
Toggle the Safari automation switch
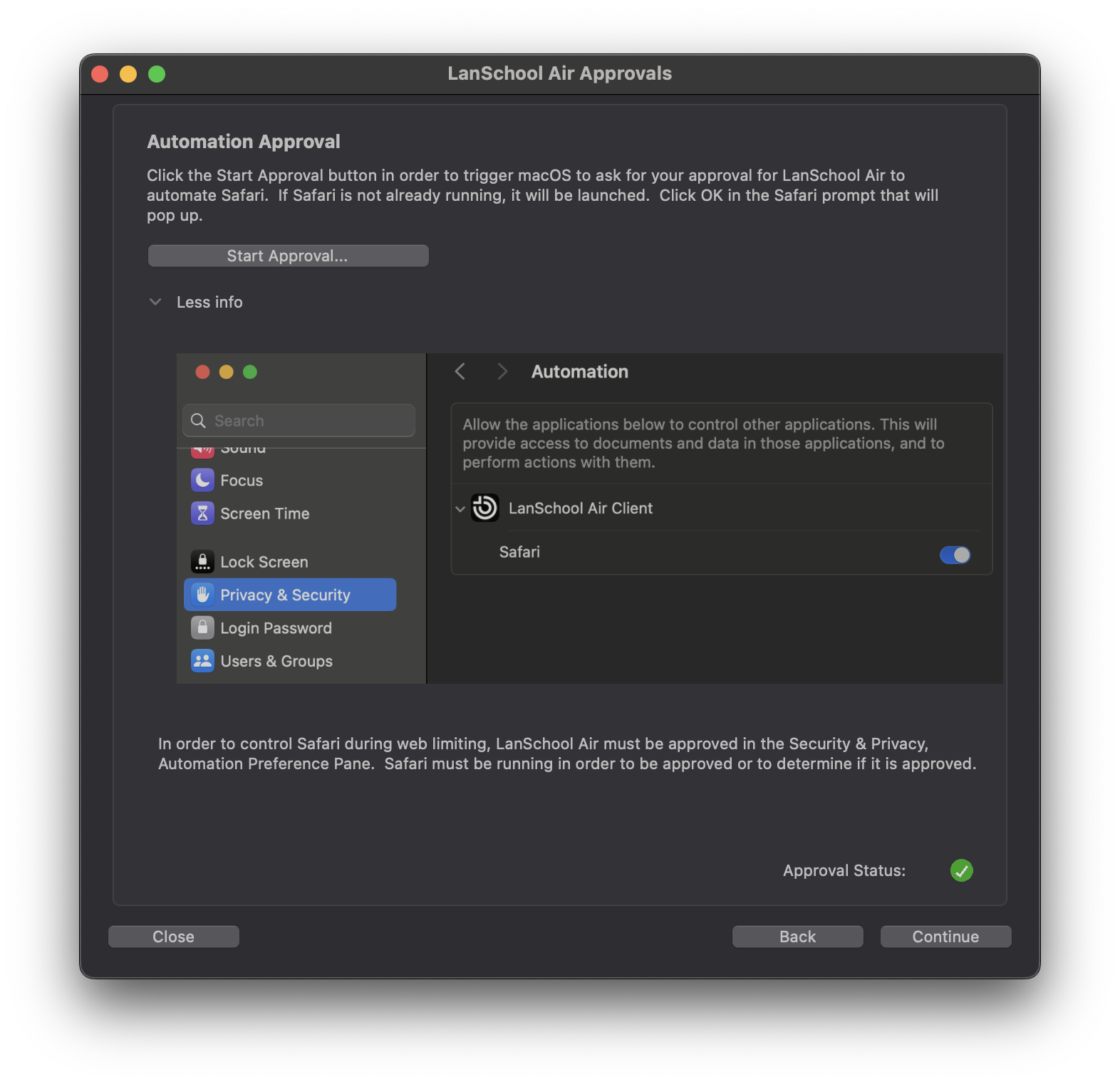tap(955, 555)
